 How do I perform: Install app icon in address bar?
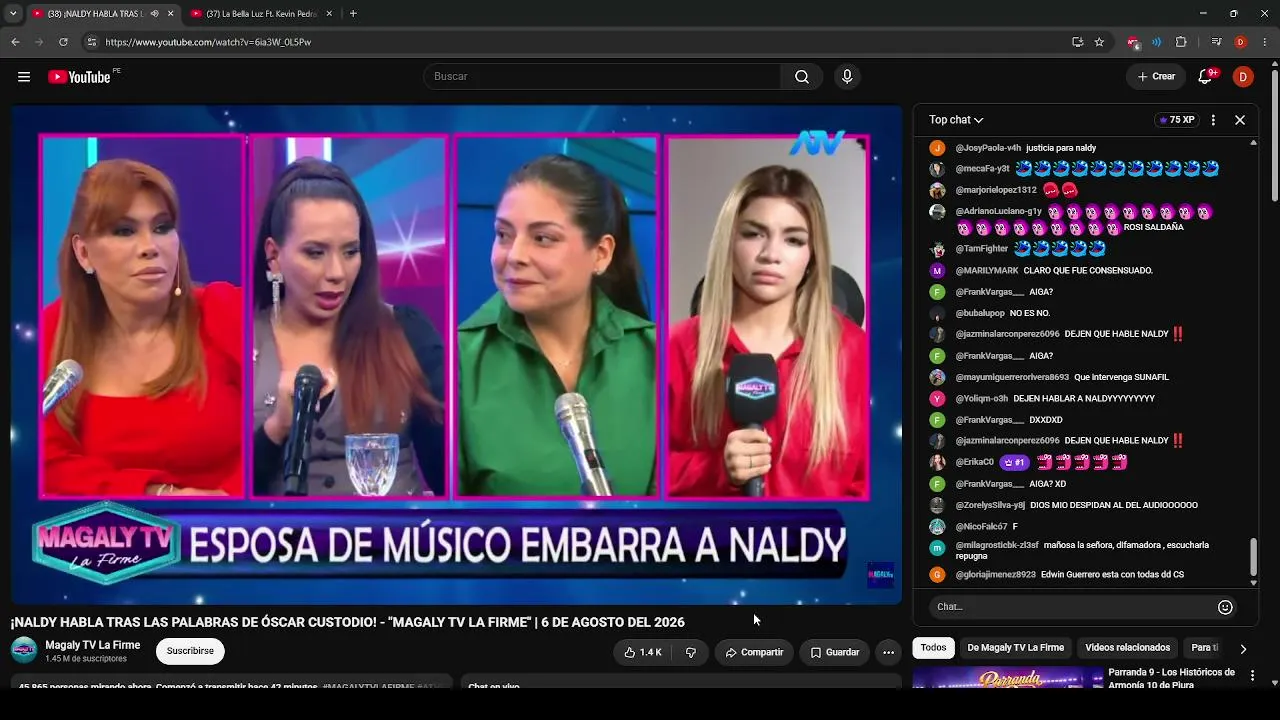(1077, 42)
